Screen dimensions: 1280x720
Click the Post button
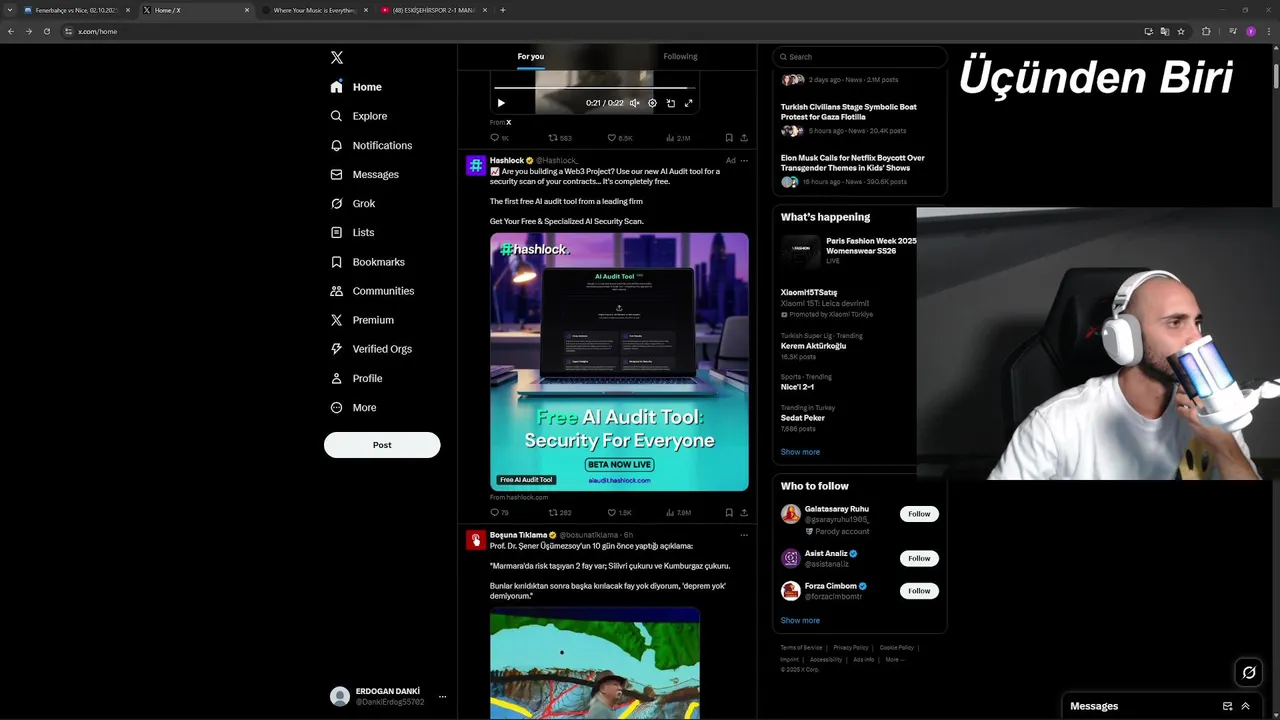click(x=382, y=445)
